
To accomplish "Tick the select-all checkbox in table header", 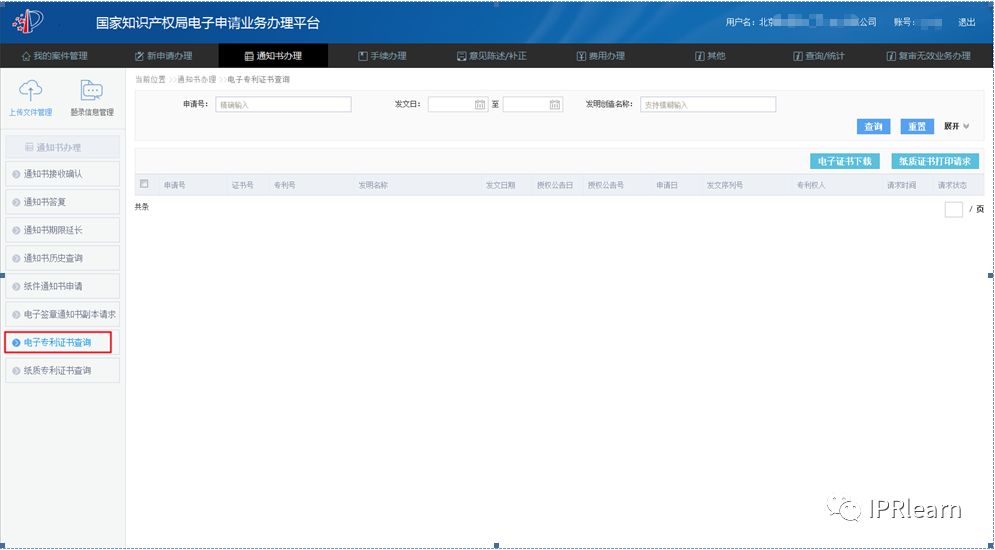I will click(x=144, y=184).
